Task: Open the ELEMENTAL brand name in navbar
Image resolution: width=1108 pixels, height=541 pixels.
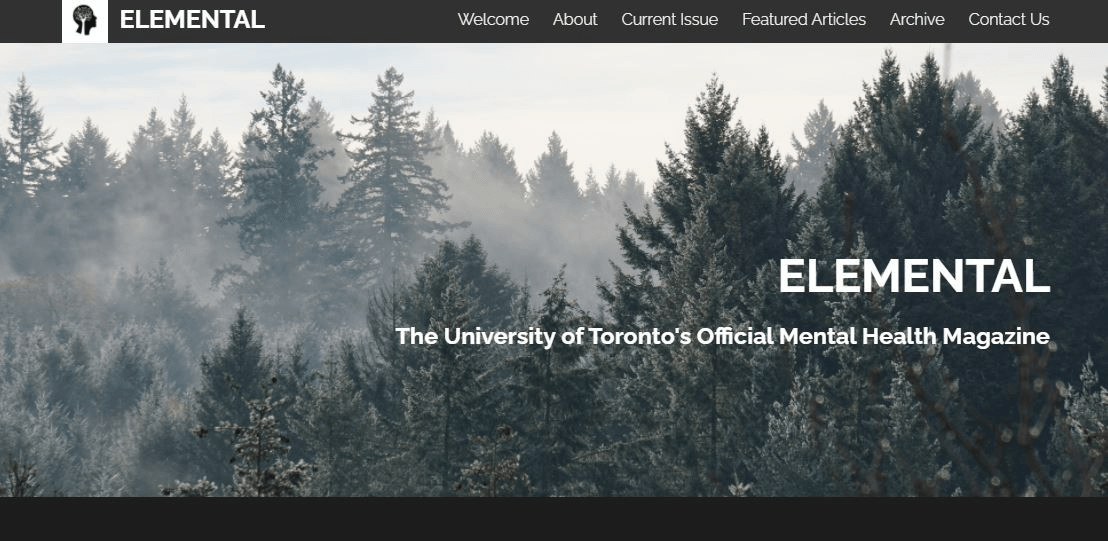Action: [x=192, y=20]
